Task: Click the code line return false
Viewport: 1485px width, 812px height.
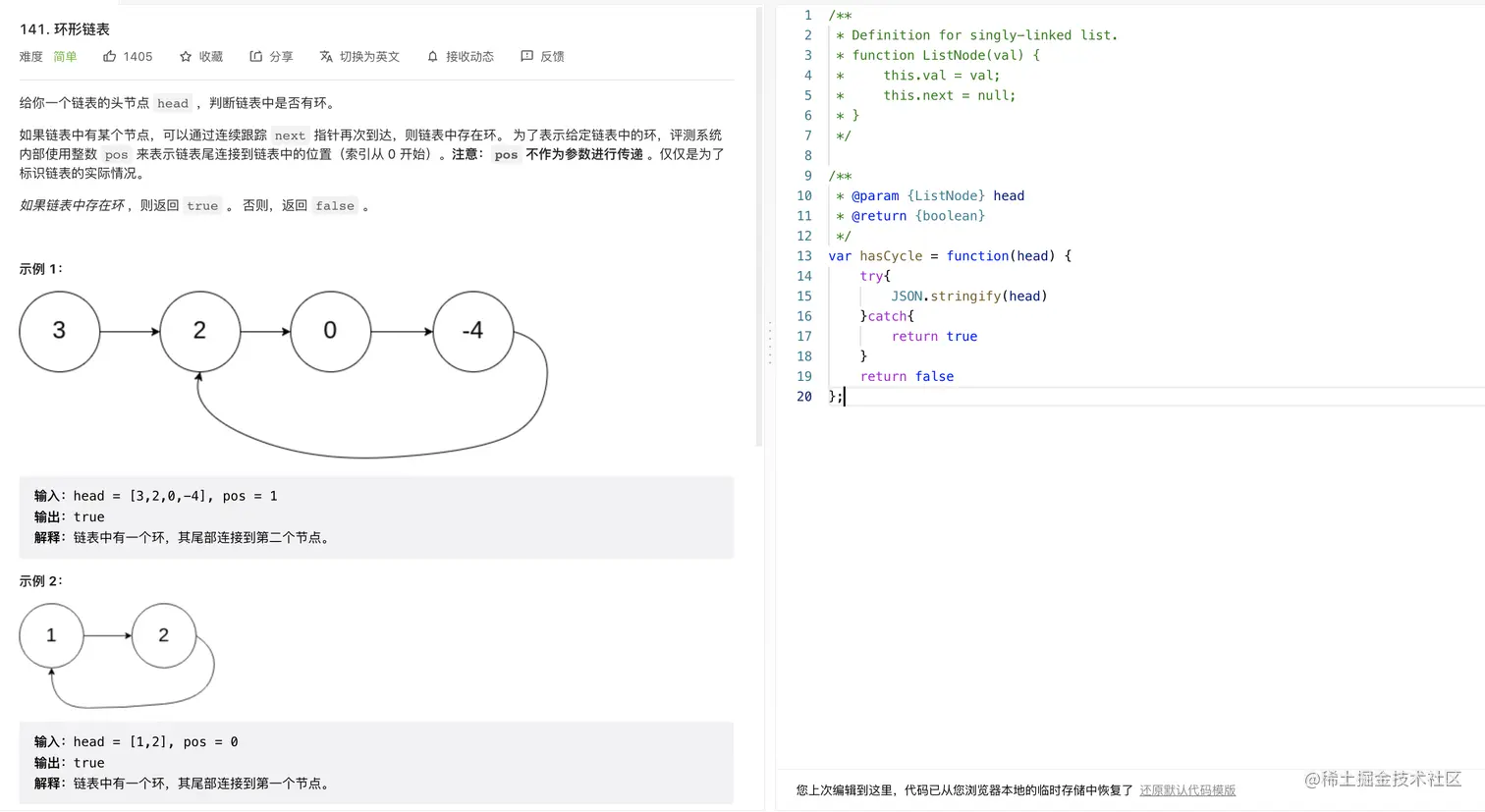Action: [x=907, y=377]
